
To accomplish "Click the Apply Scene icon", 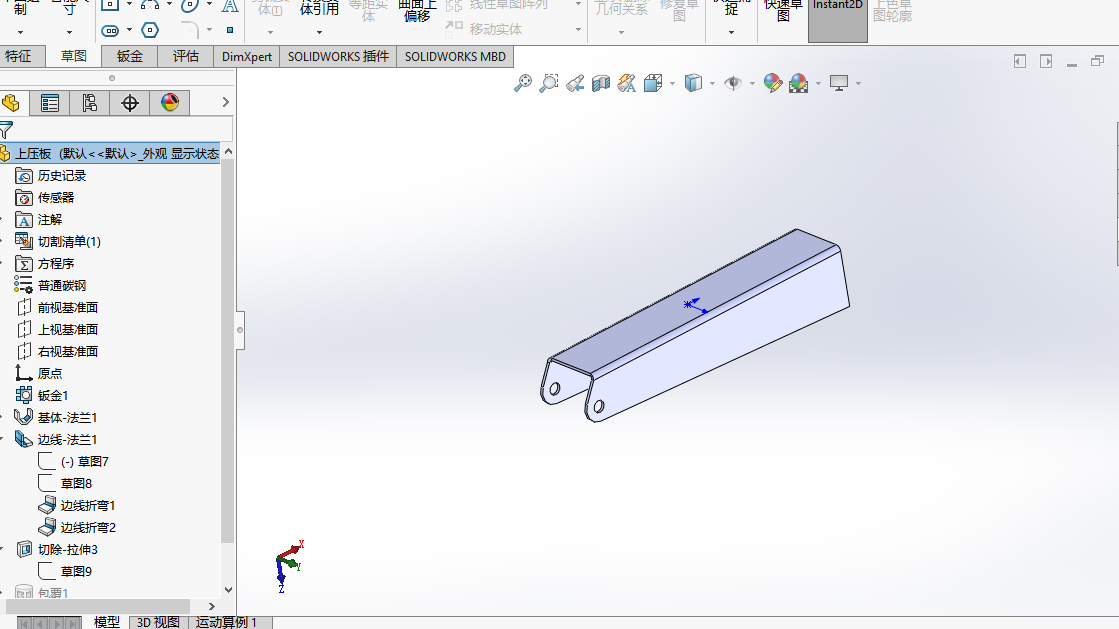I will click(x=799, y=84).
